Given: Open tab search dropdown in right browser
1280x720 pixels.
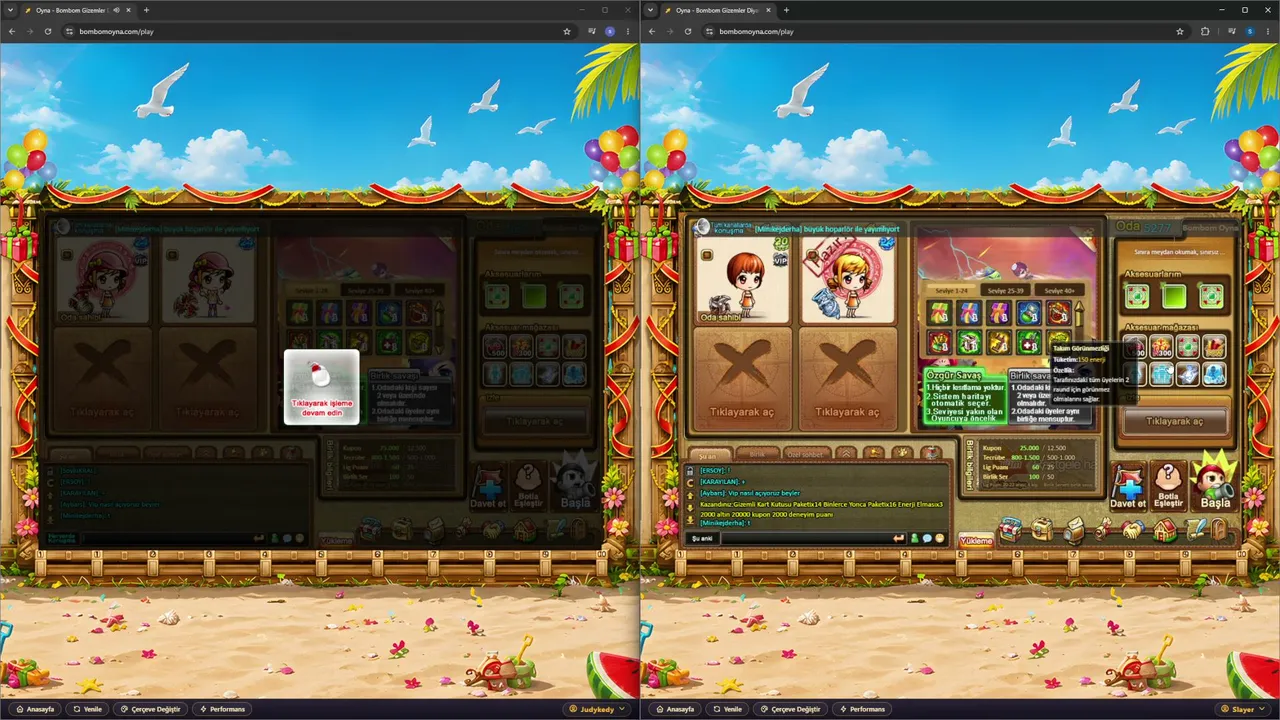Looking at the screenshot, I should pyautogui.click(x=652, y=10).
